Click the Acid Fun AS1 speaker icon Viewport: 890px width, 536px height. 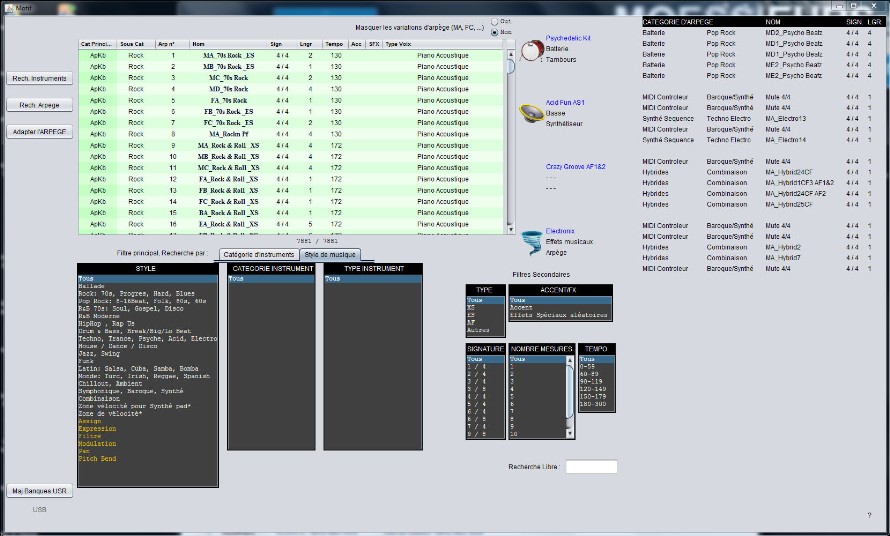click(531, 114)
